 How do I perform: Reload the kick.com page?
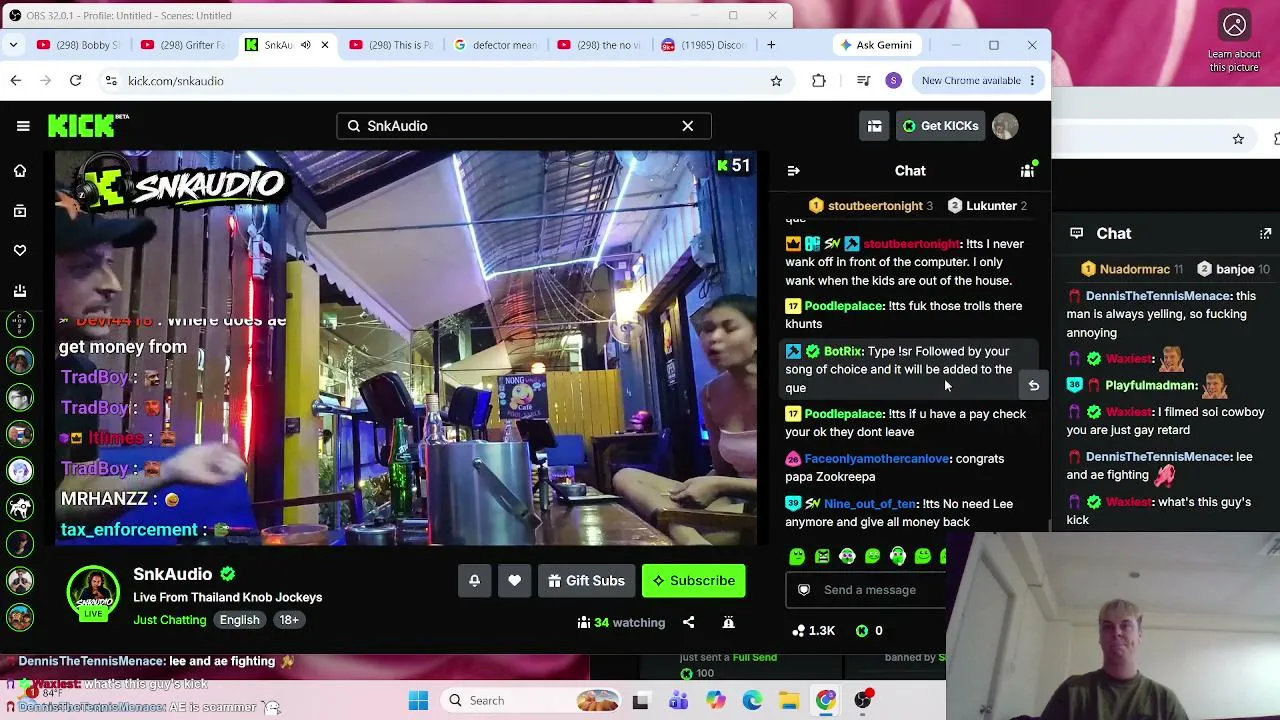pos(76,81)
